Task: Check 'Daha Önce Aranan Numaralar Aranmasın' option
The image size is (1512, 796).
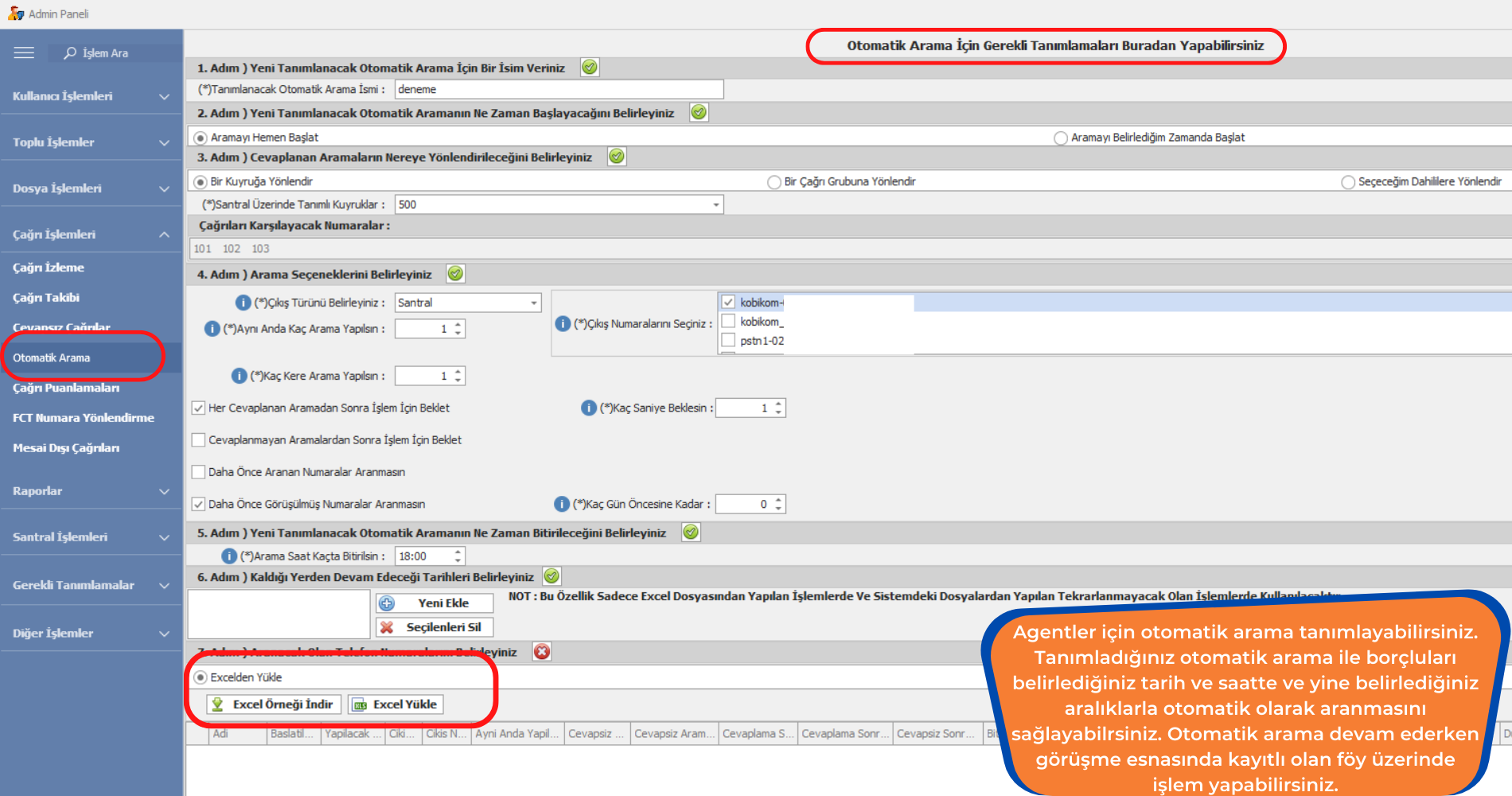Action: (x=199, y=472)
